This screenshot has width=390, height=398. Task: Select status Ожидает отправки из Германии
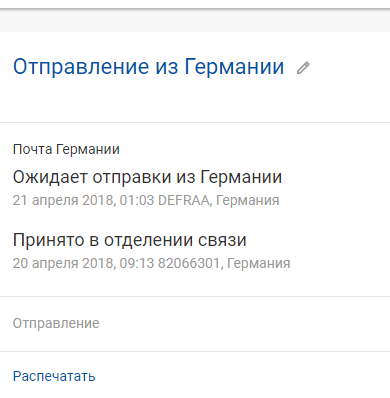pyautogui.click(x=147, y=177)
